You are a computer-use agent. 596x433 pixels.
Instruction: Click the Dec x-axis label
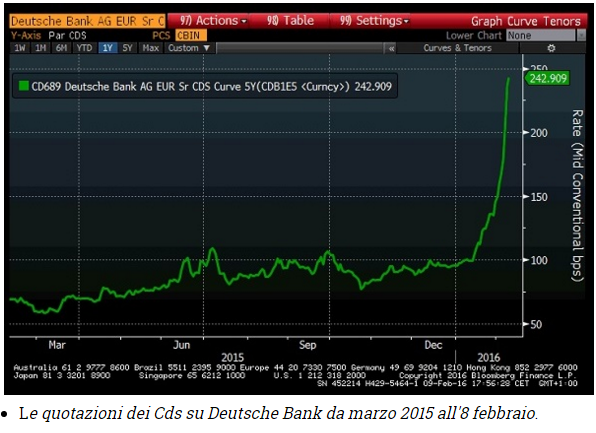pos(433,345)
